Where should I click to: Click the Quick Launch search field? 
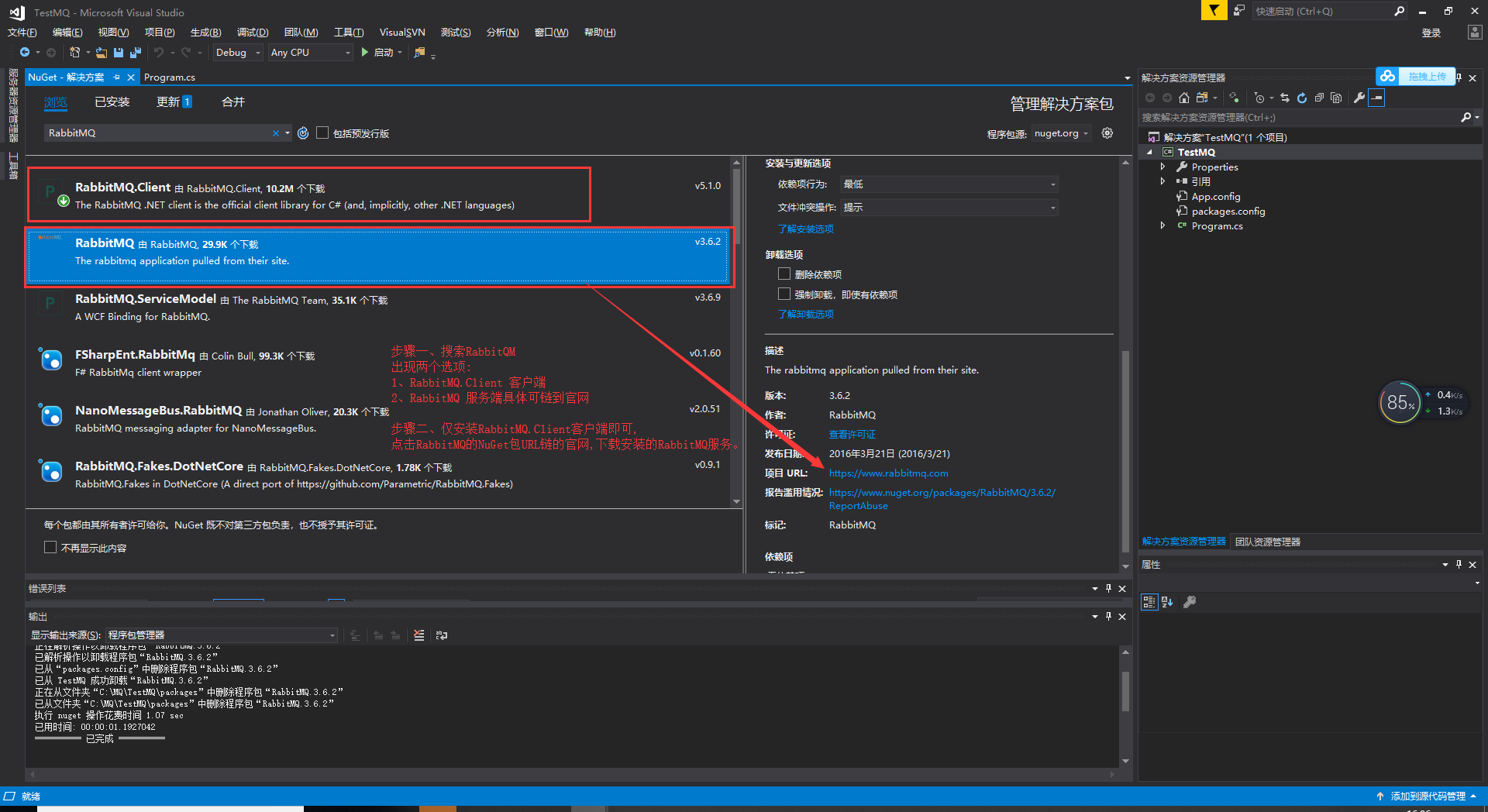pos(1321,11)
